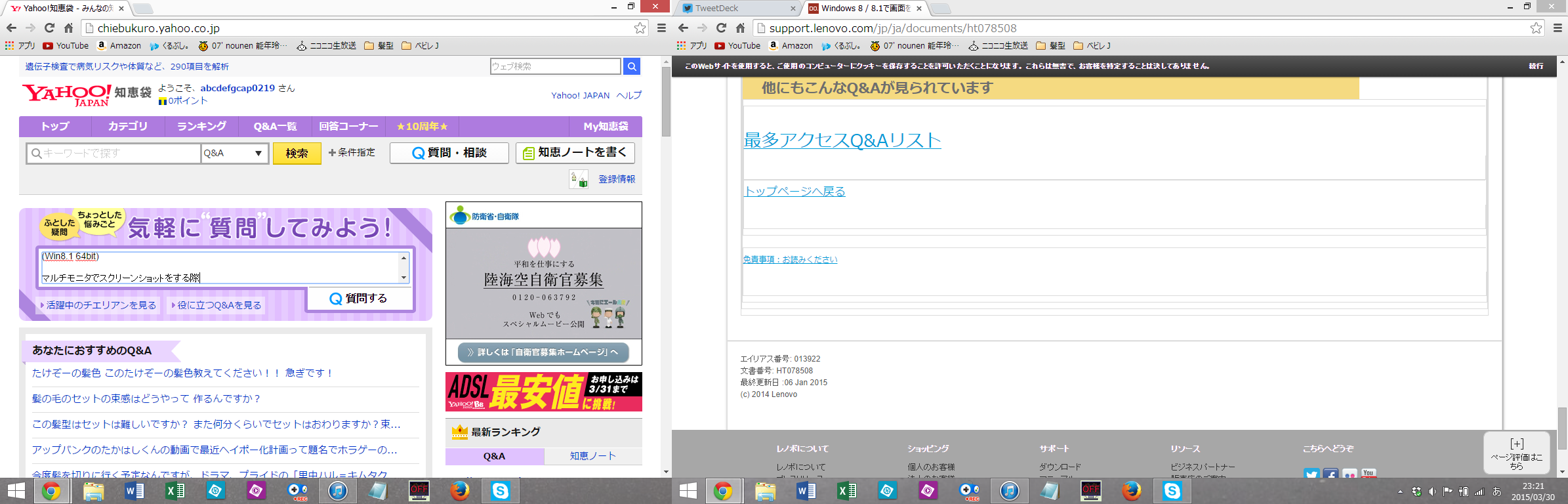Launch iTunes from the left taskbar
Screen dimensions: 1568x504
(x=337, y=491)
